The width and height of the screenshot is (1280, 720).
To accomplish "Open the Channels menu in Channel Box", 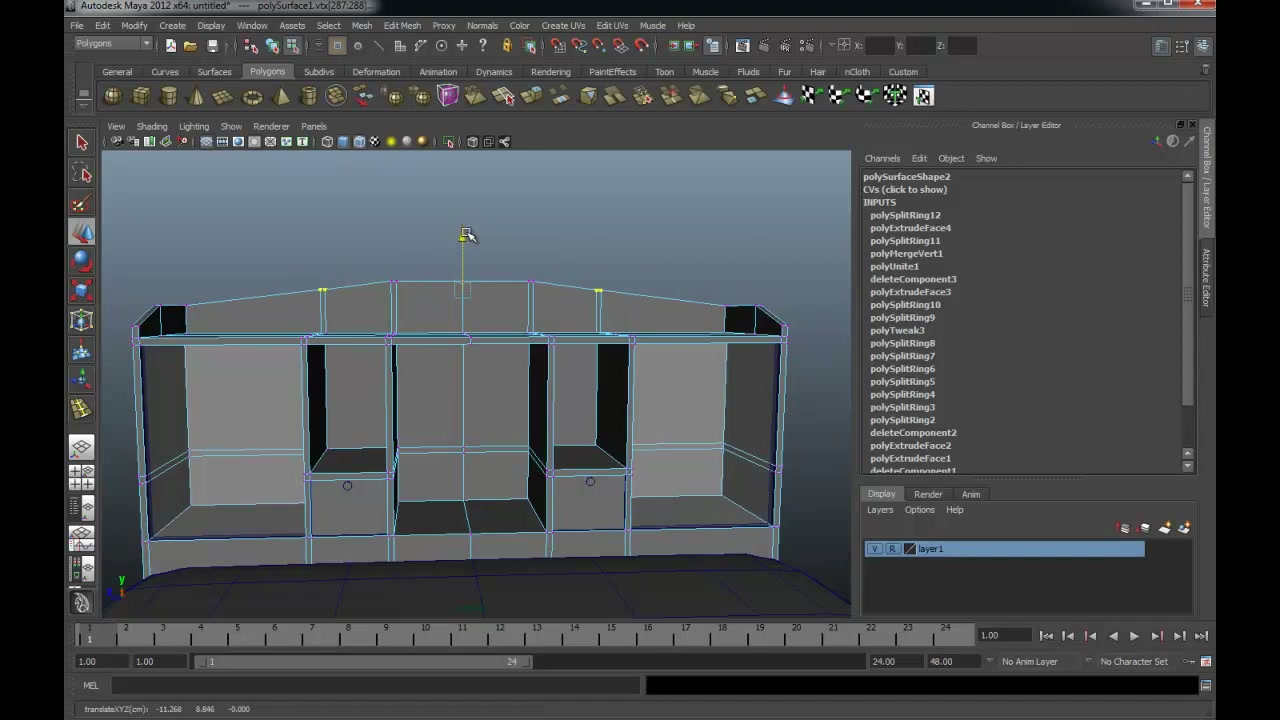I will tap(882, 158).
